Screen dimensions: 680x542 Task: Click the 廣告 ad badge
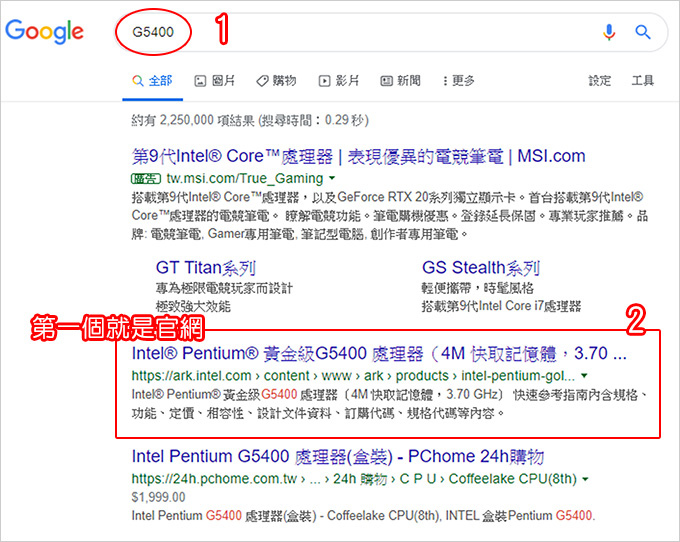pos(146,179)
